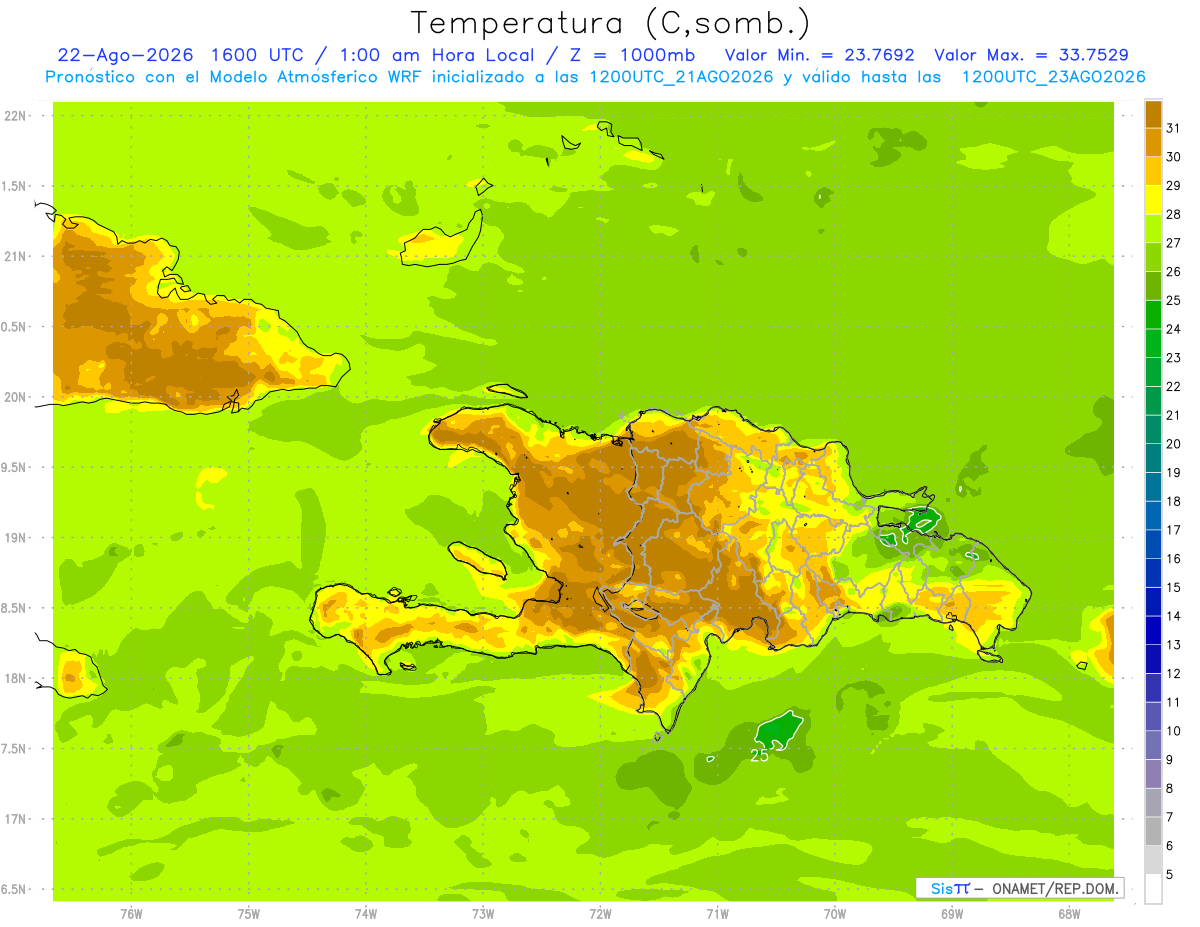1200x927 pixels.
Task: Click the "70W" longitude axis label
Action: (x=835, y=914)
